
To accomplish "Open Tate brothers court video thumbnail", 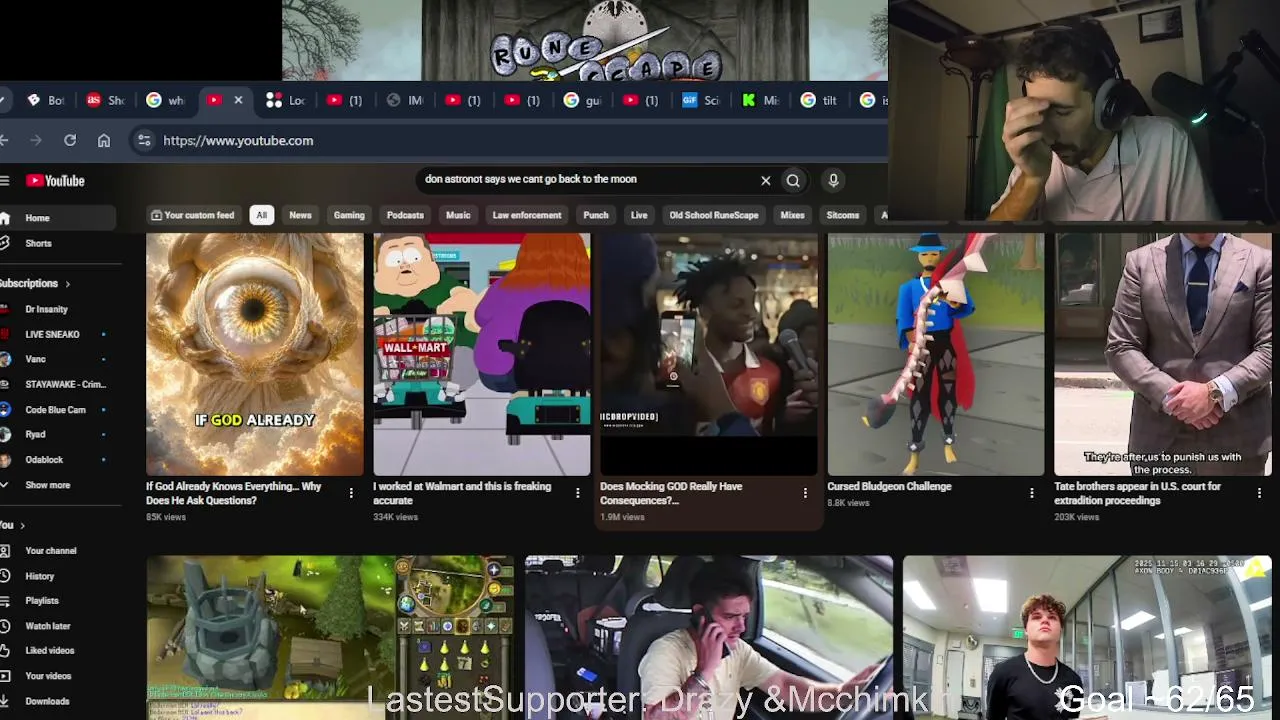I will (1163, 354).
